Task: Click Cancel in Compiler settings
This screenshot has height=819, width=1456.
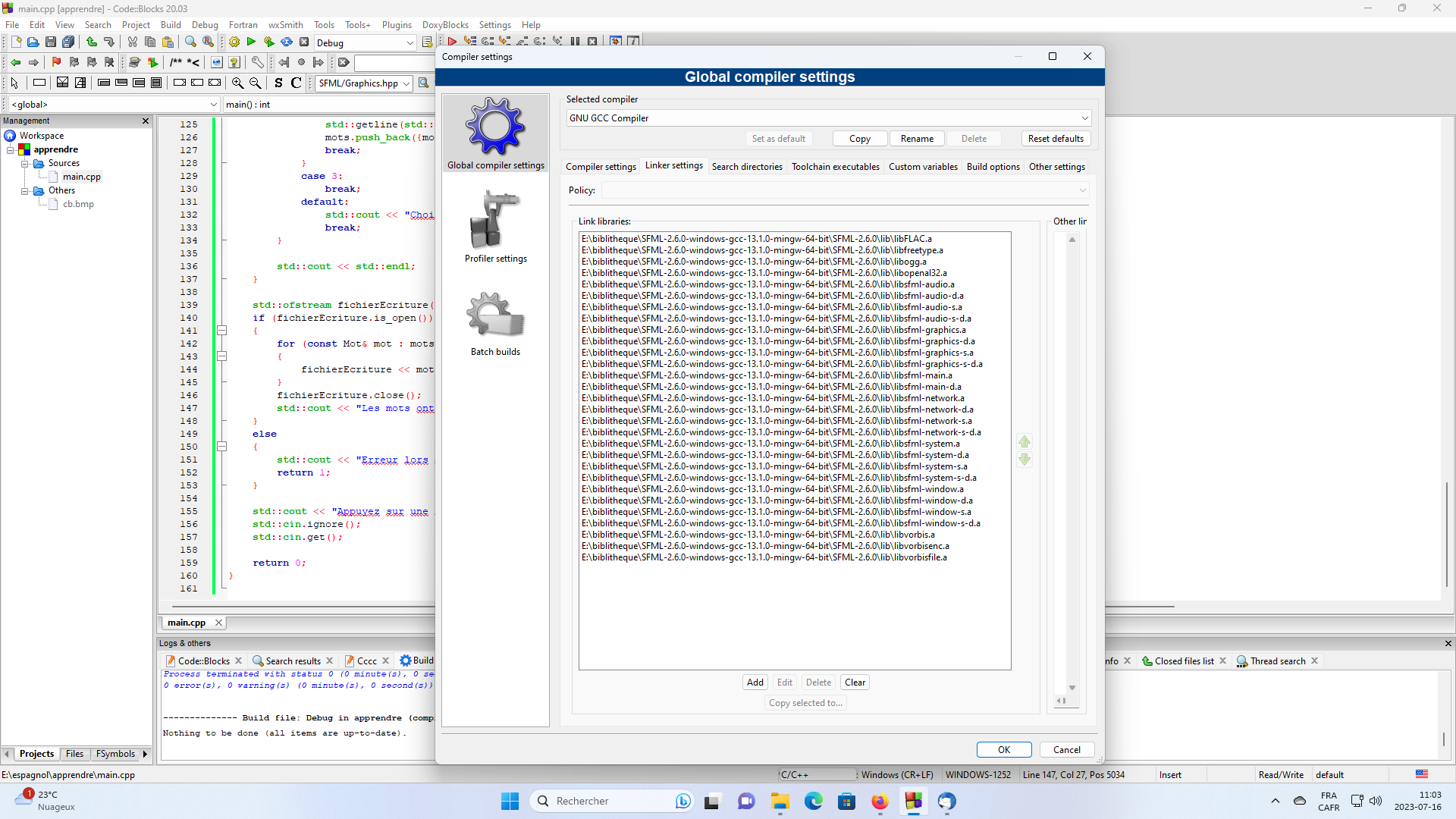Action: 1067,750
